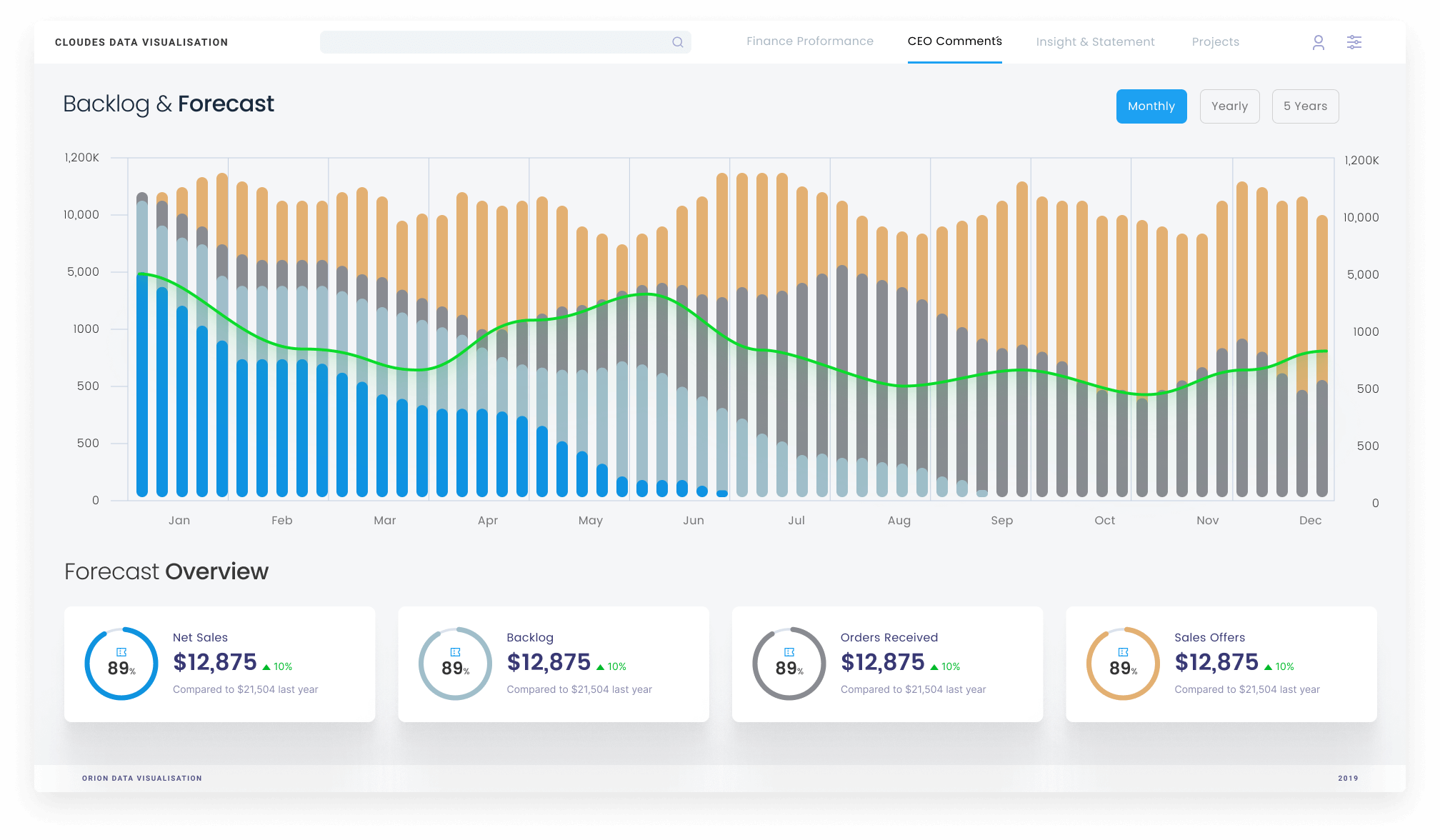This screenshot has height=840, width=1440.
Task: Go to the Projects tab
Action: (x=1215, y=42)
